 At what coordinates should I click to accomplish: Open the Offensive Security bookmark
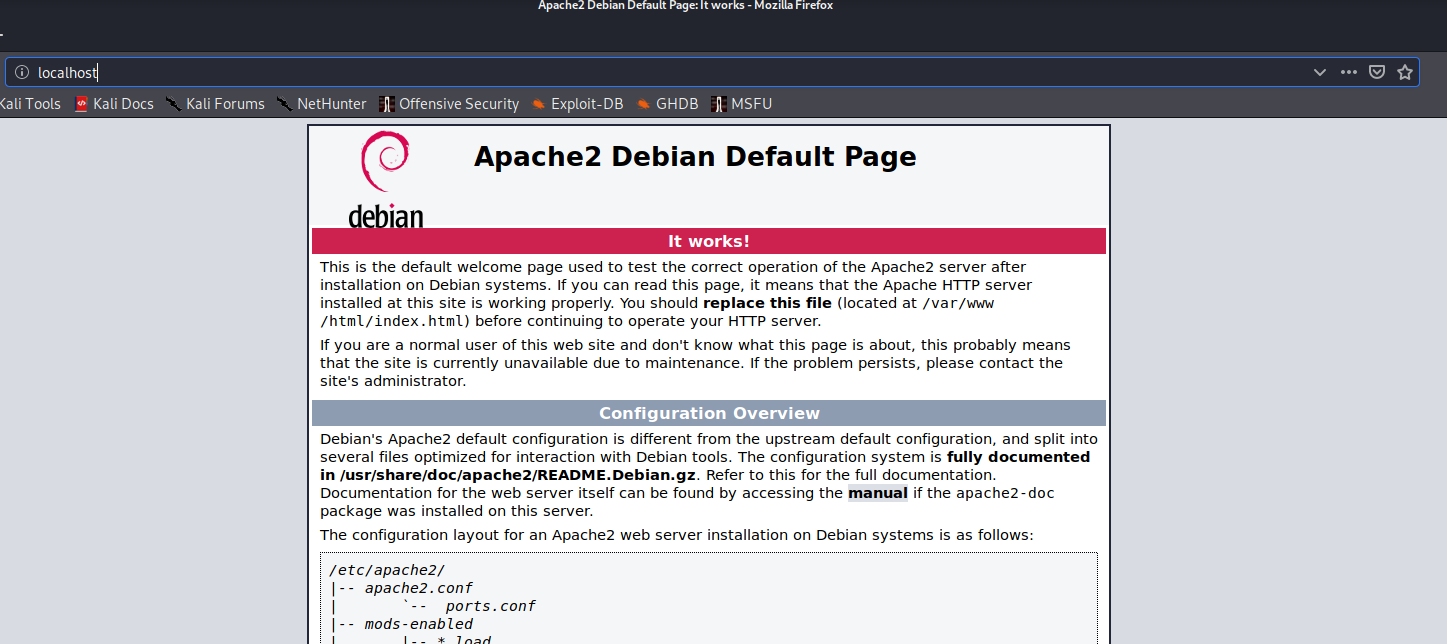[x=449, y=104]
